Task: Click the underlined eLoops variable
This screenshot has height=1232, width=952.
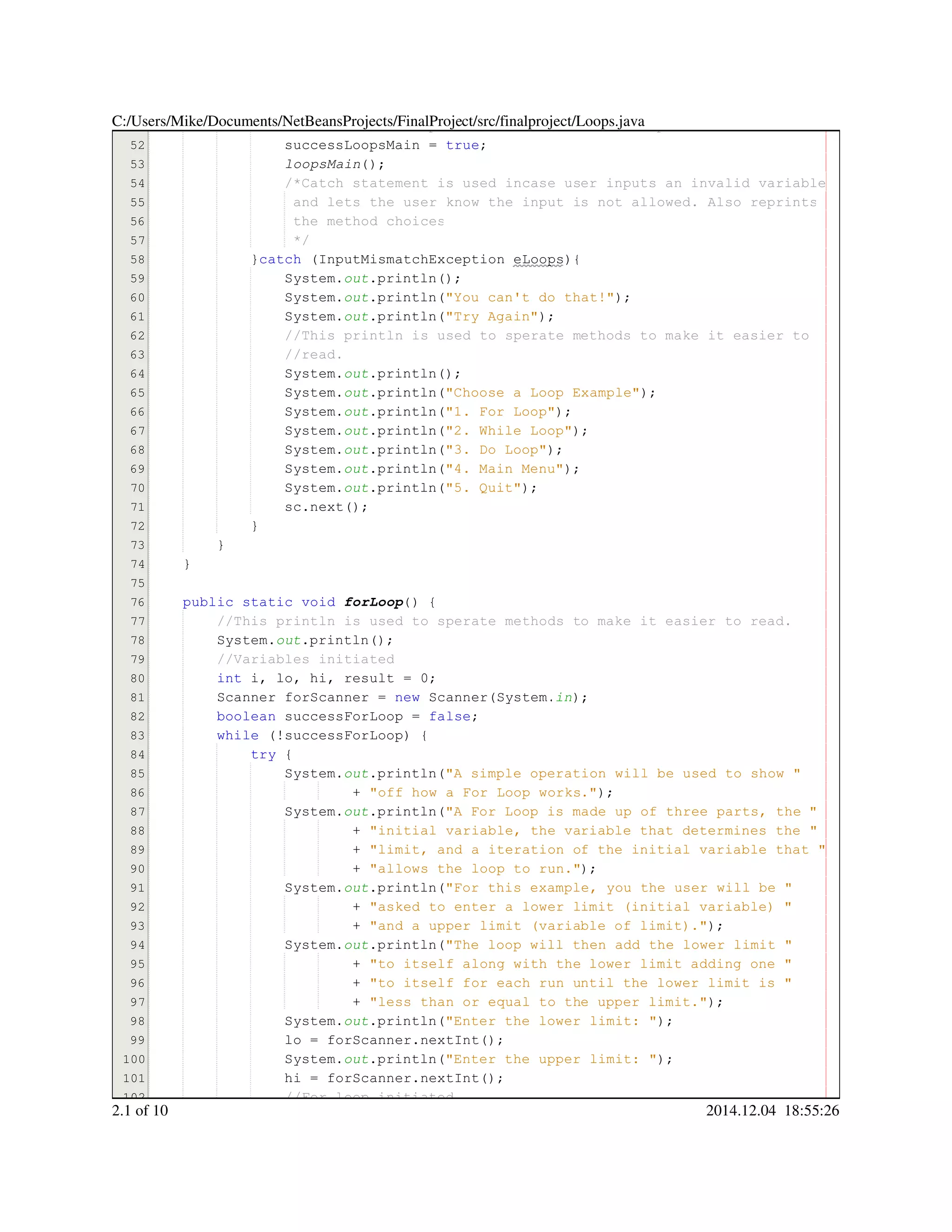Action: [537, 259]
